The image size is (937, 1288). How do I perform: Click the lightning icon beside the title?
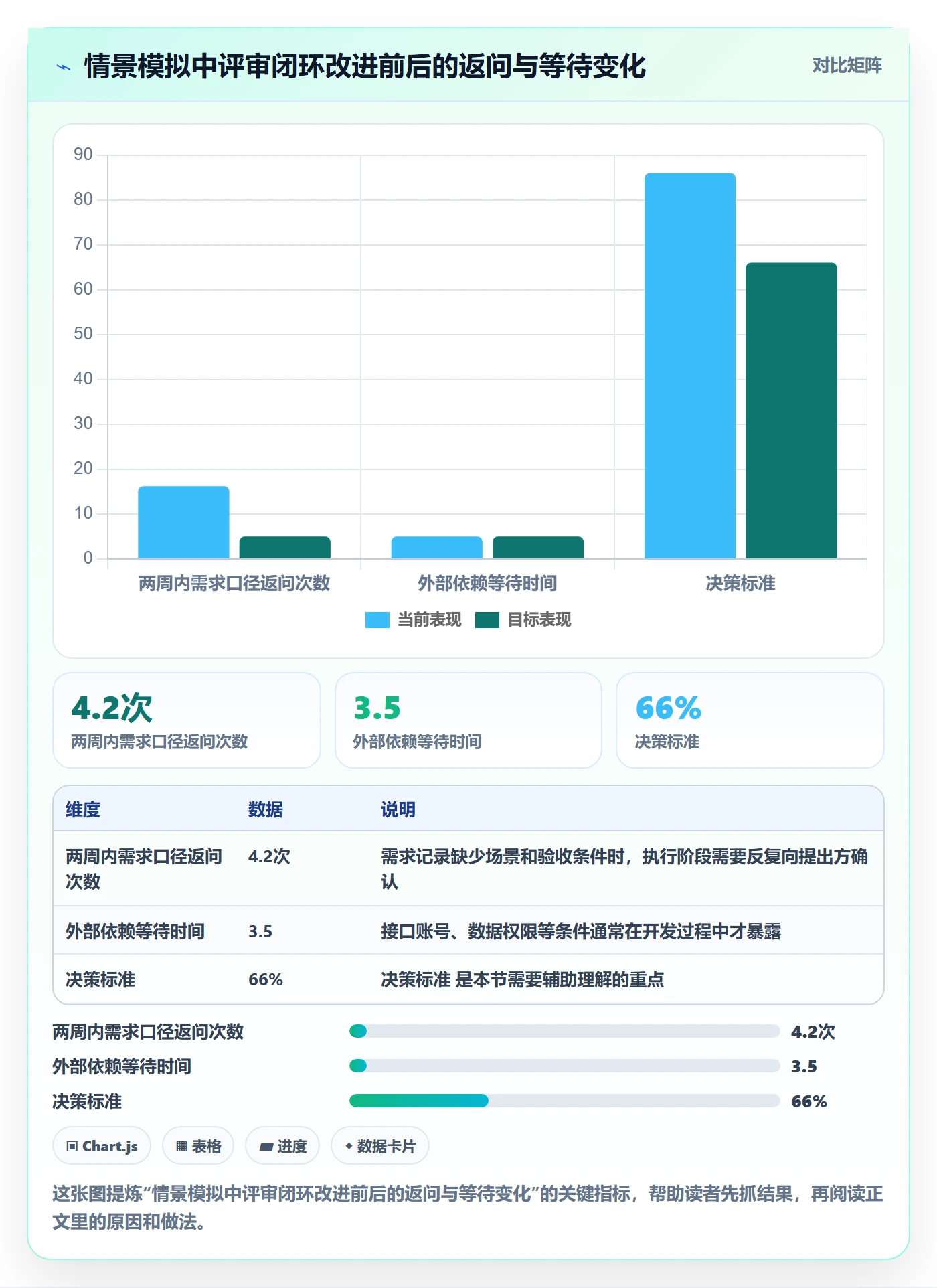click(64, 67)
